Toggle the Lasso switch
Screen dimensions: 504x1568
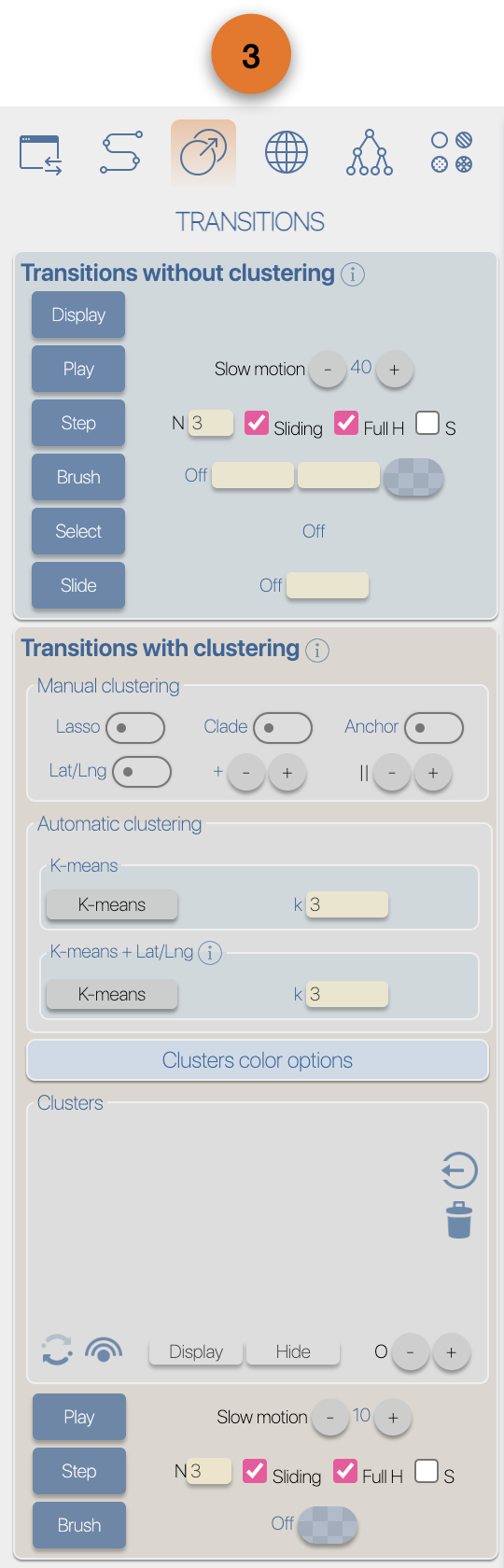click(x=135, y=728)
